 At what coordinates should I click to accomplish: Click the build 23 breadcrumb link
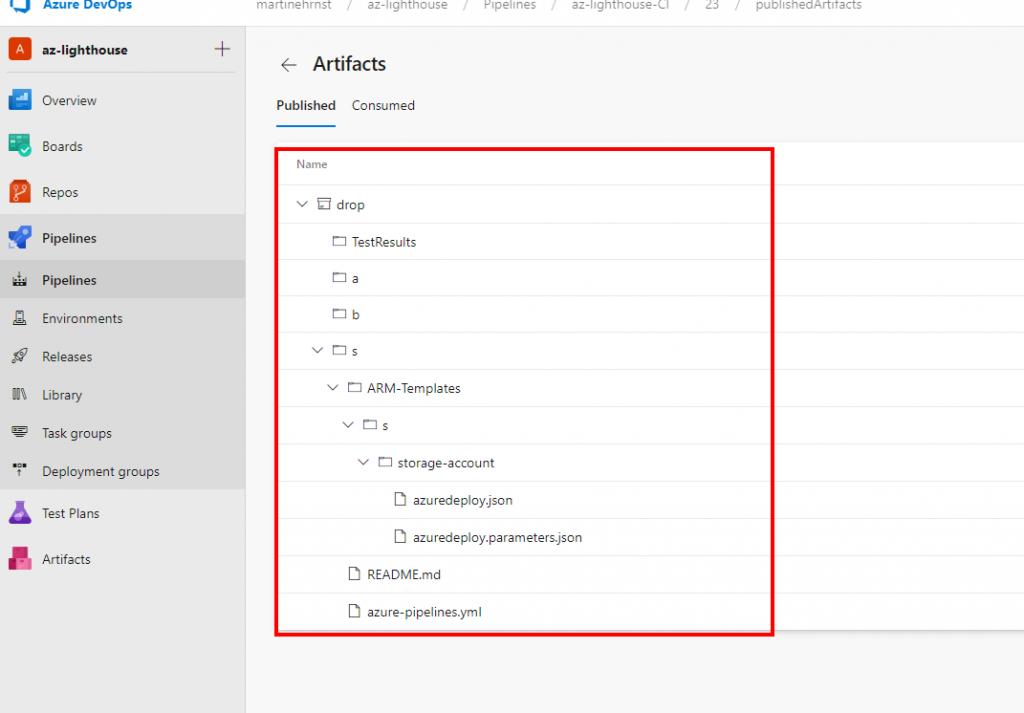(x=712, y=5)
